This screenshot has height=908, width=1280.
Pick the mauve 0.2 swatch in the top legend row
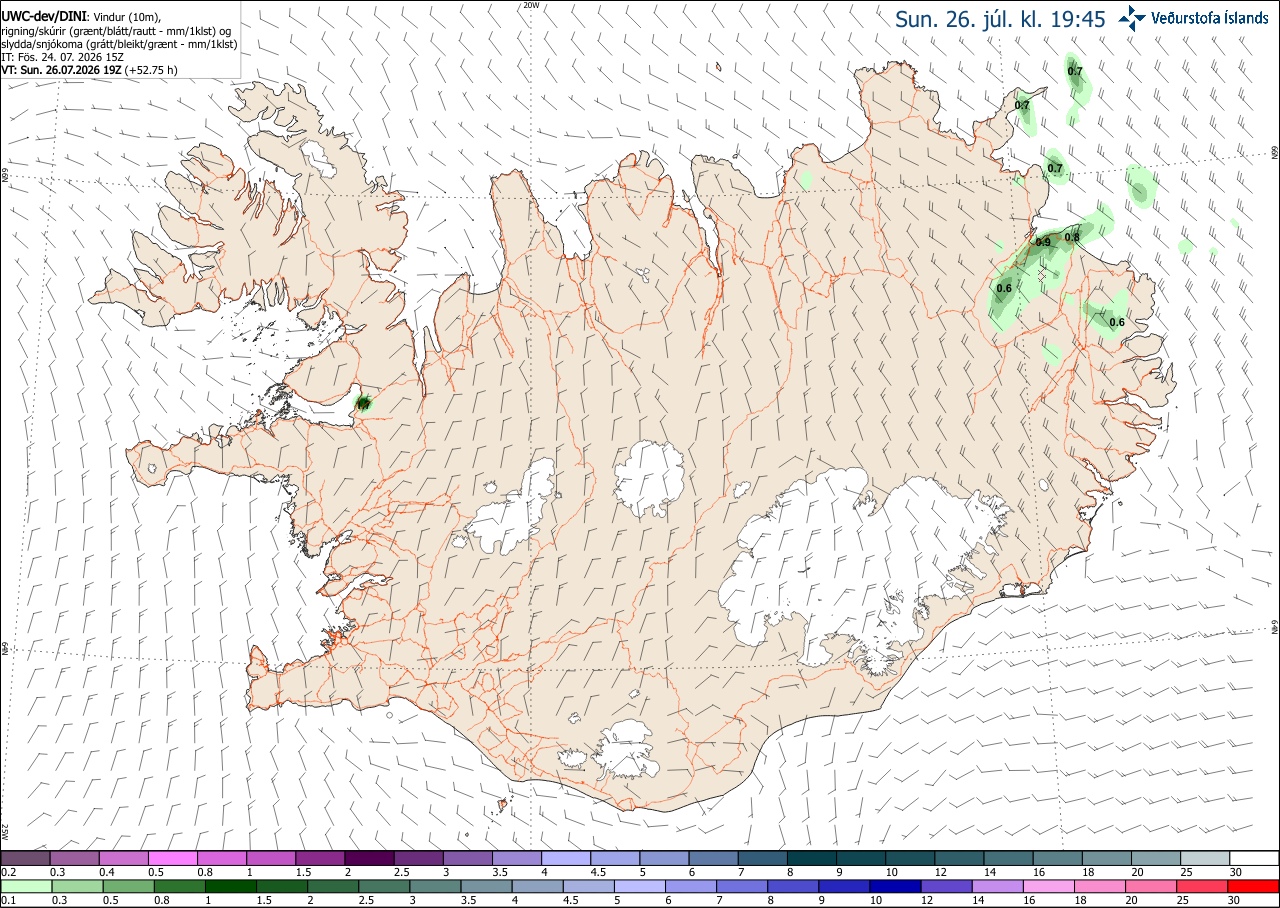25,858
